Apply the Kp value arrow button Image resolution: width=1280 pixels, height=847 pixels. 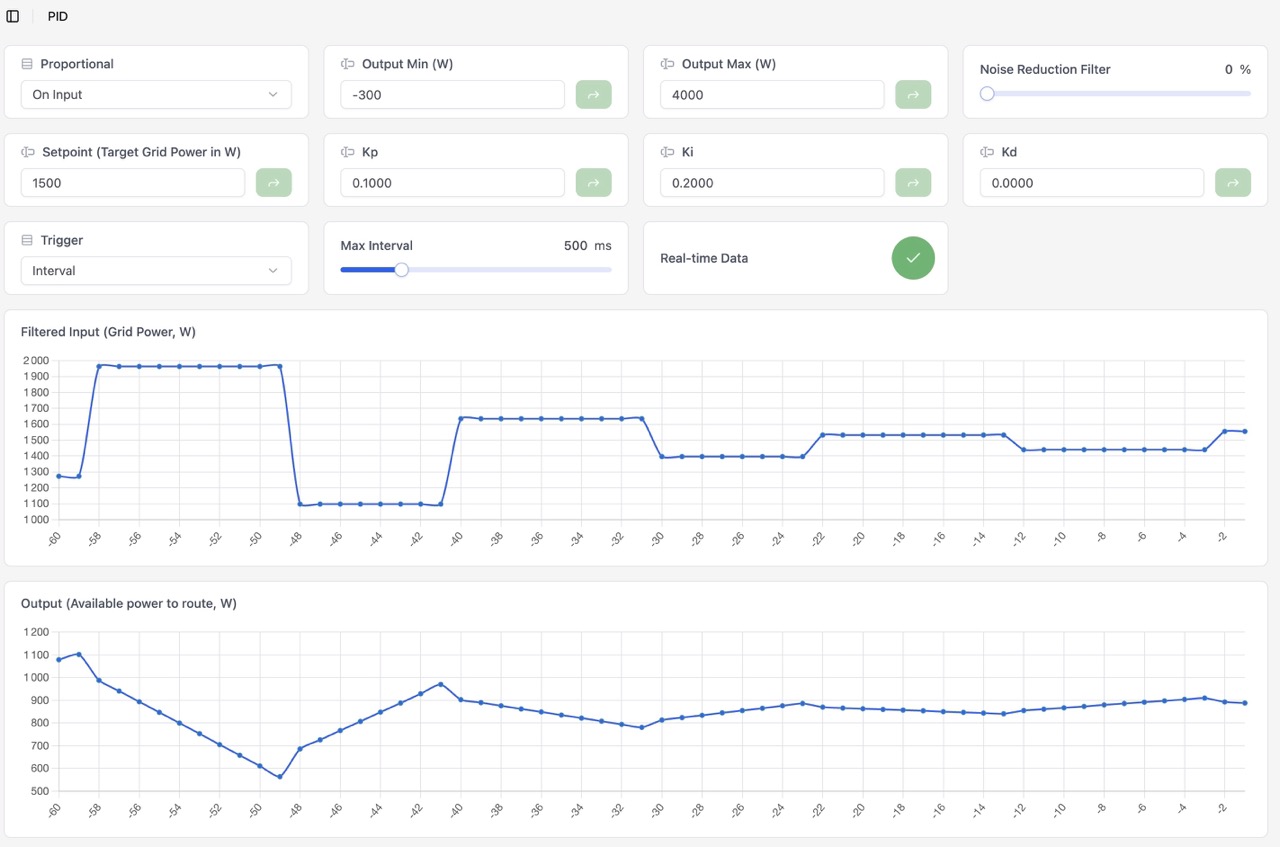[x=593, y=183]
